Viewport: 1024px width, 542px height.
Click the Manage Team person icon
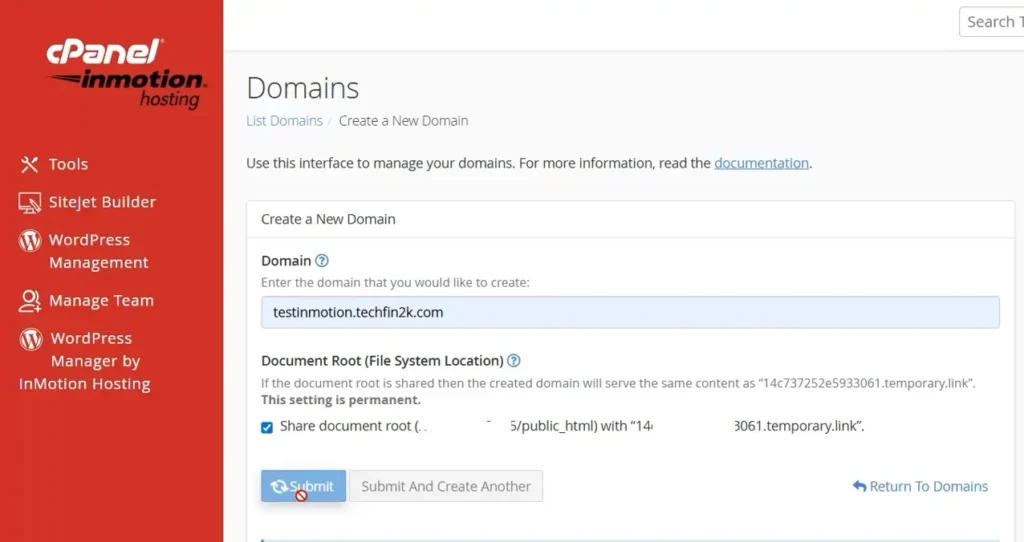[x=30, y=301]
